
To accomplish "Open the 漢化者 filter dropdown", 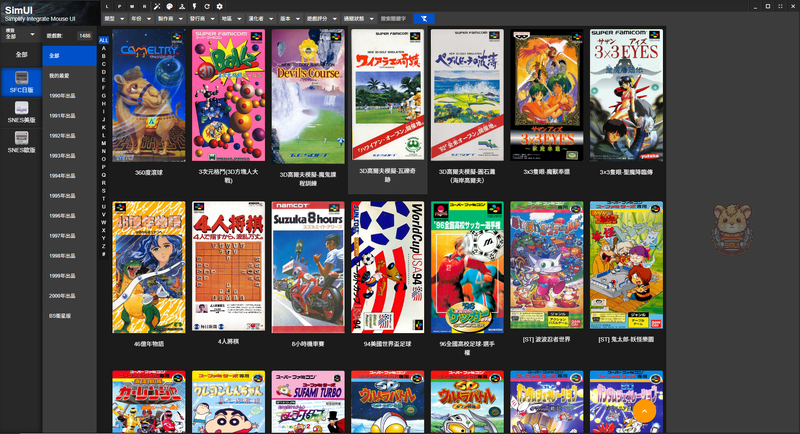I will pyautogui.click(x=260, y=18).
